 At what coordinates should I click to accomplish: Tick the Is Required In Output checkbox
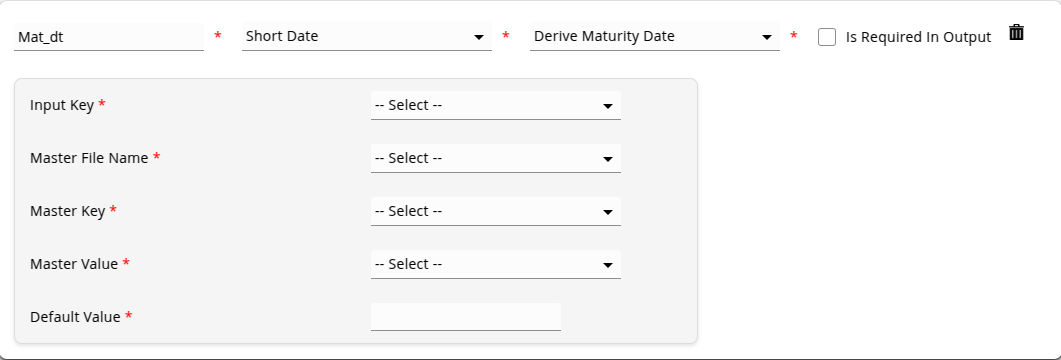tap(827, 37)
